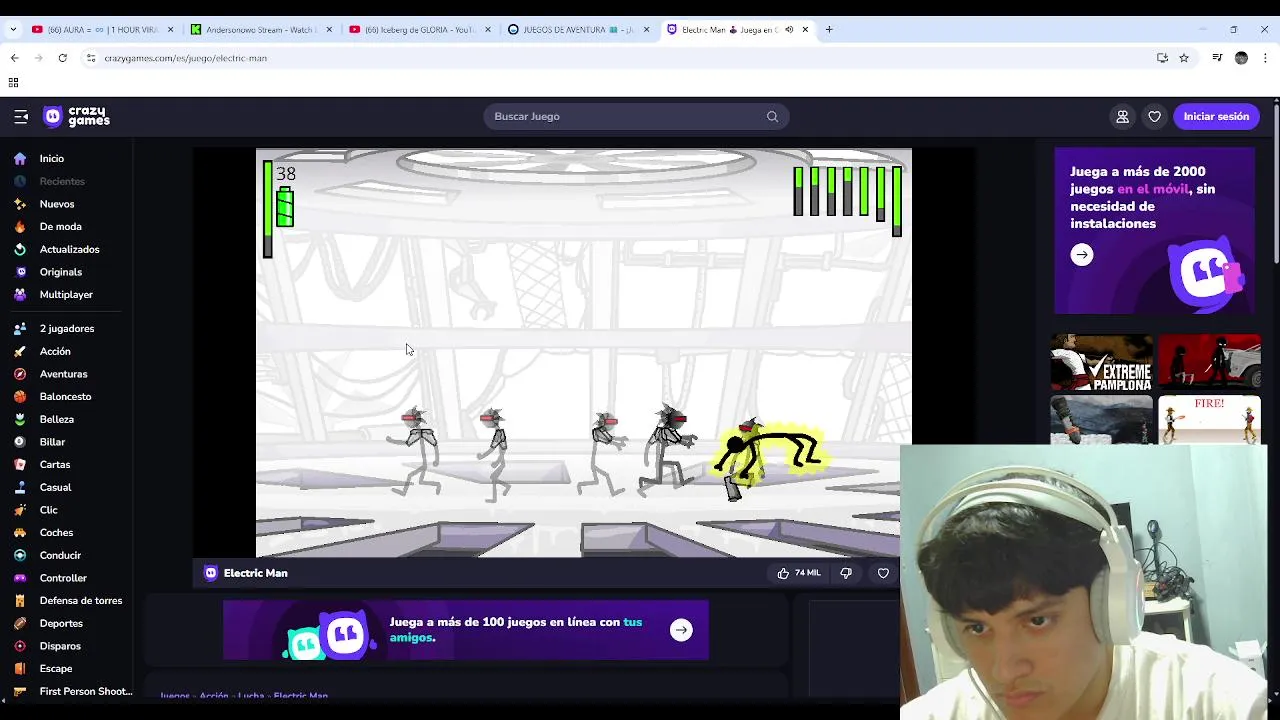This screenshot has height=720, width=1280.
Task: Open Recientes in the sidebar
Action: [62, 182]
